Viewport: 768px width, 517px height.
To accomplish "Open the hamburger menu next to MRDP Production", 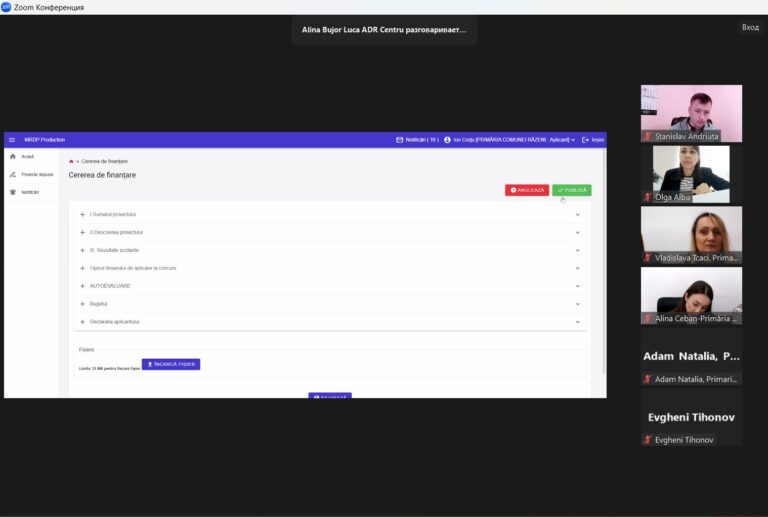I will (x=12, y=140).
